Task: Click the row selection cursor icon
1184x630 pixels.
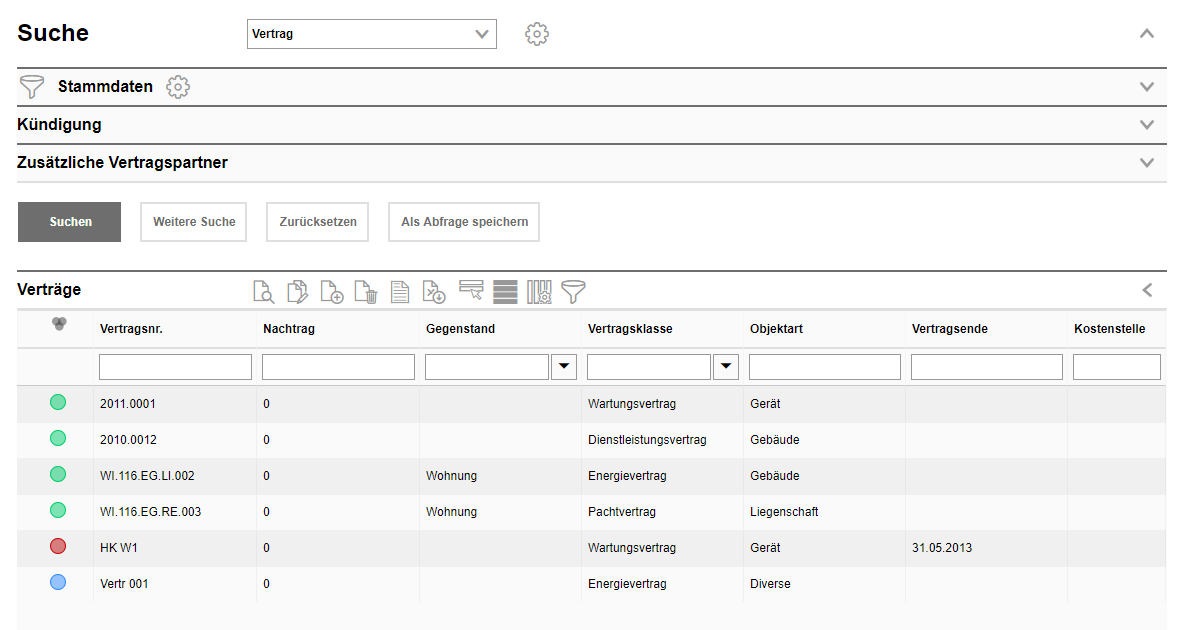Action: coord(471,291)
